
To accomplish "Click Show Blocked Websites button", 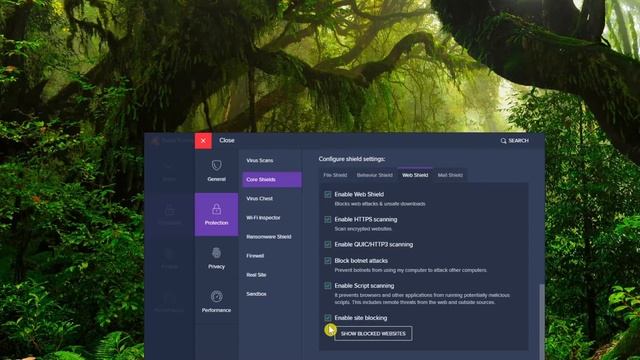I will (373, 333).
